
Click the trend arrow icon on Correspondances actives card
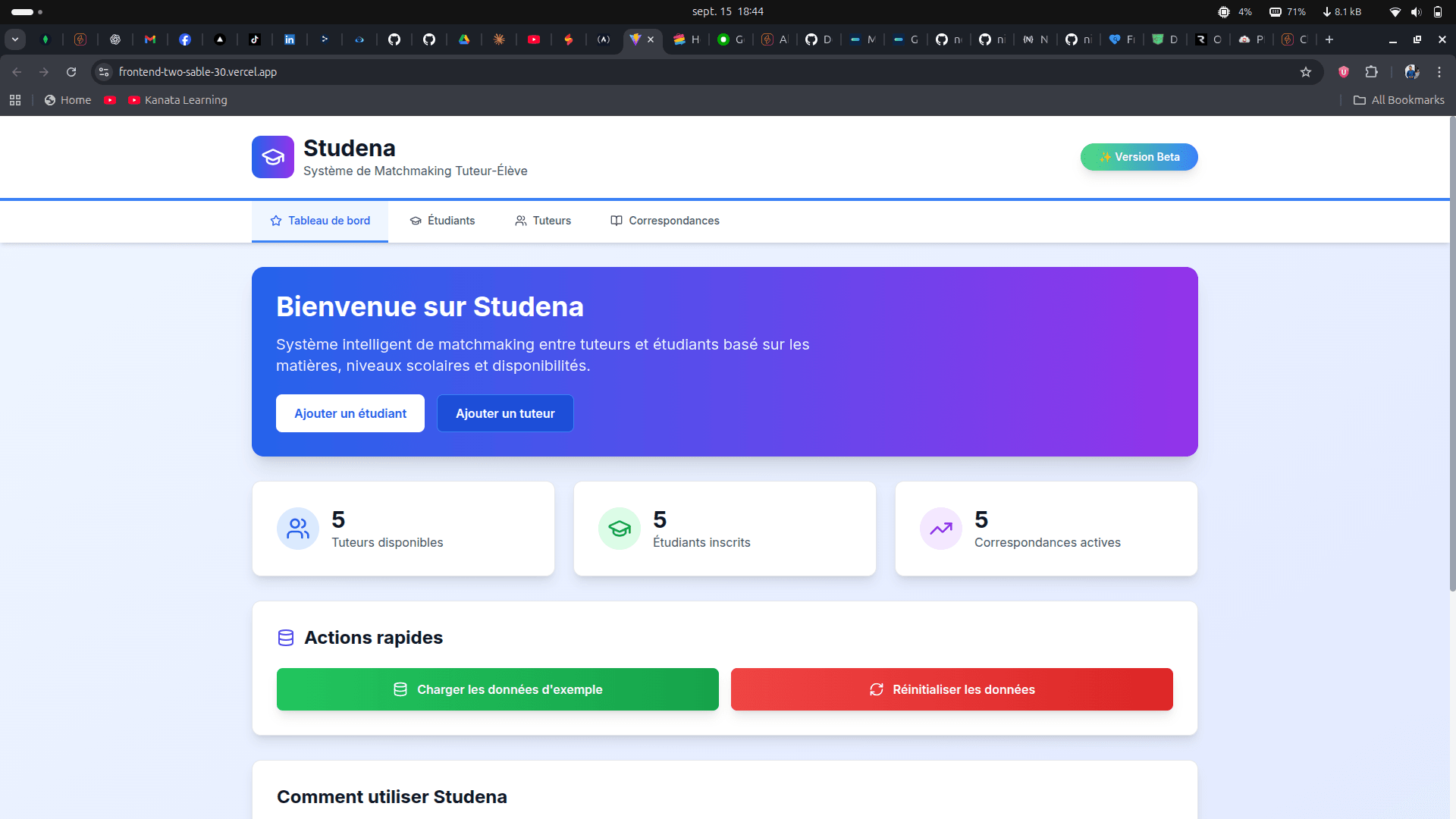940,529
